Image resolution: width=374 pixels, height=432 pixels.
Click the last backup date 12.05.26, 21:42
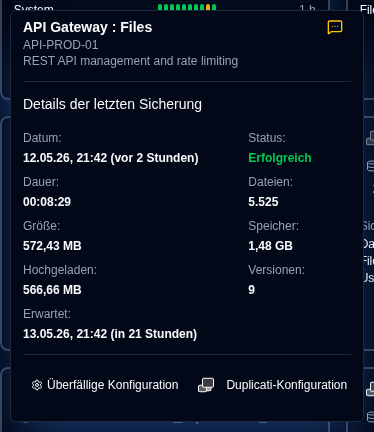65,158
